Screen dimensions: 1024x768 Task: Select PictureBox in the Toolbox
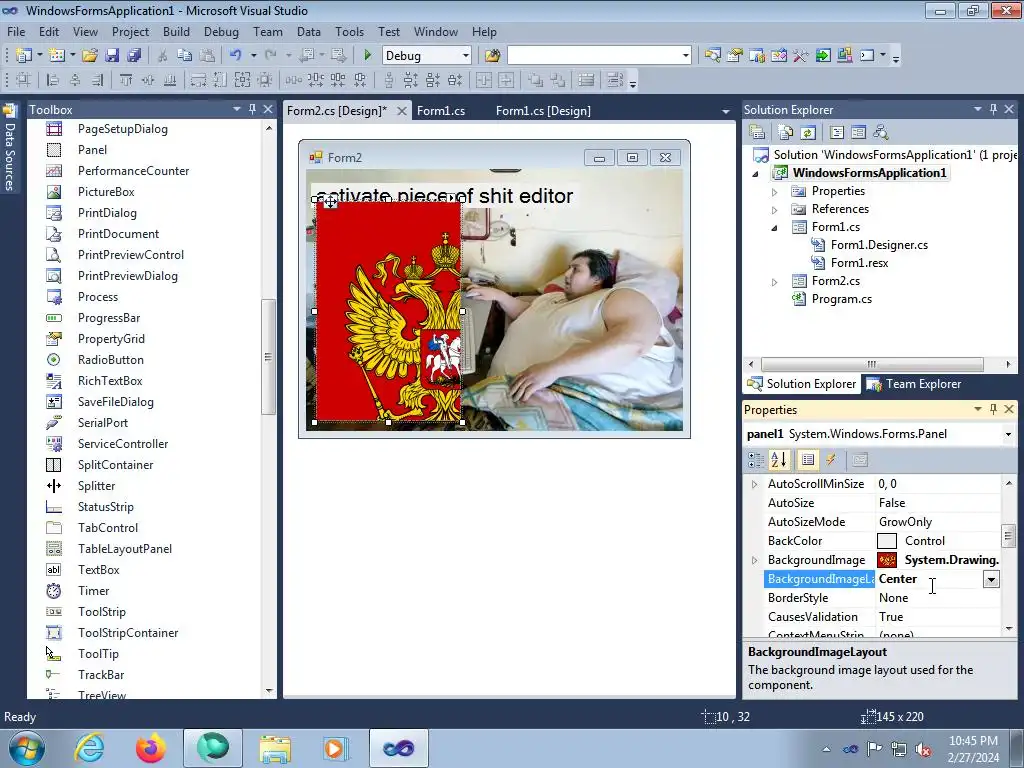pyautogui.click(x=106, y=191)
